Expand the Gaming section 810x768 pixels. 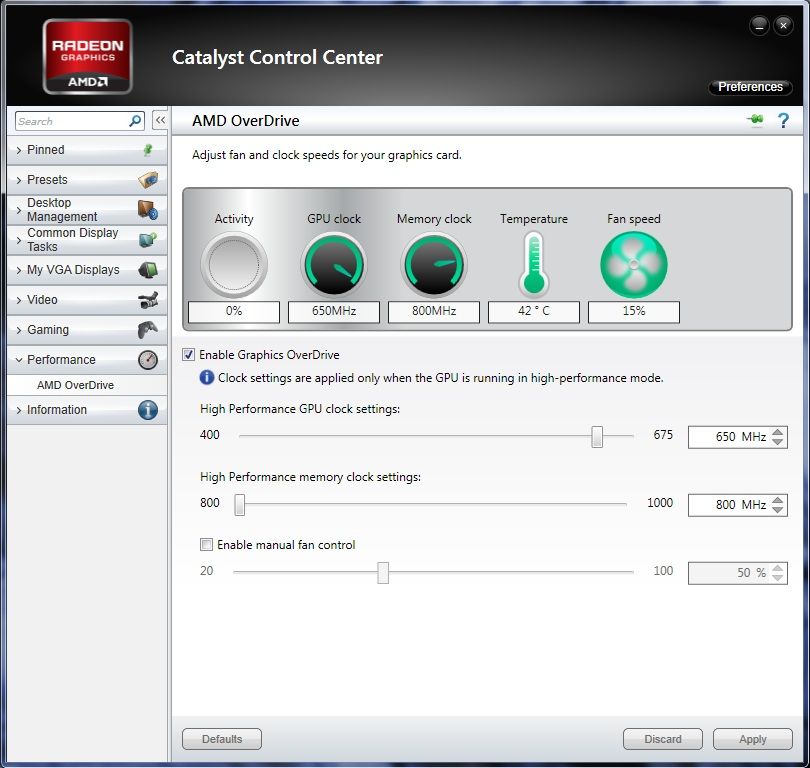pos(82,330)
